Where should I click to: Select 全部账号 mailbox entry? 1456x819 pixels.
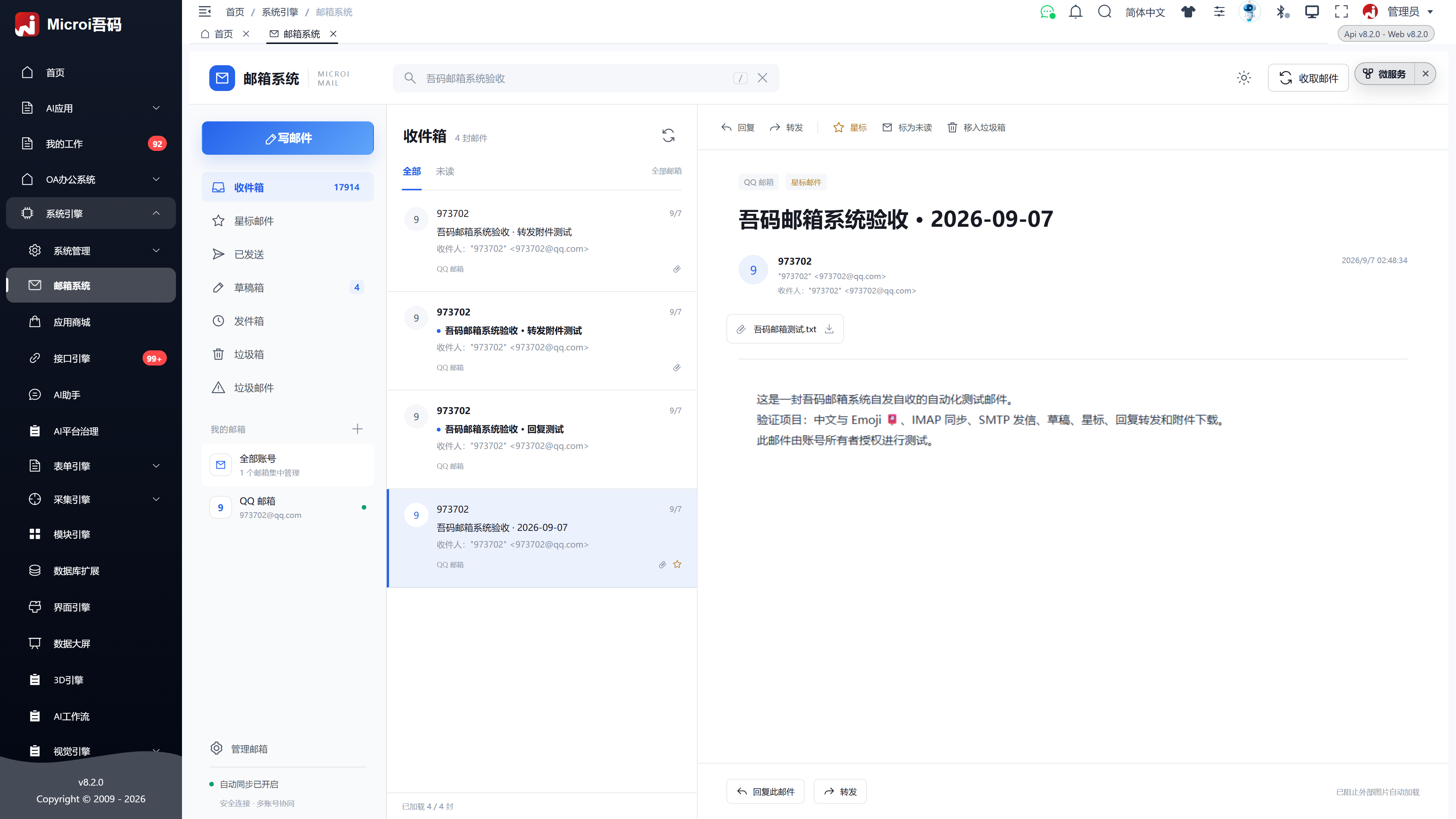click(x=287, y=465)
